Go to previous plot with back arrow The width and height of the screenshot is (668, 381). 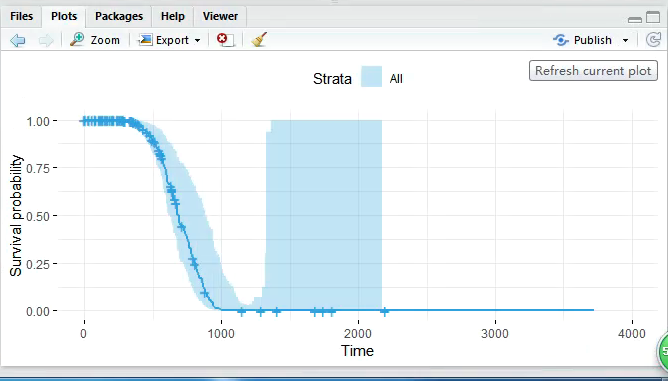pos(17,40)
